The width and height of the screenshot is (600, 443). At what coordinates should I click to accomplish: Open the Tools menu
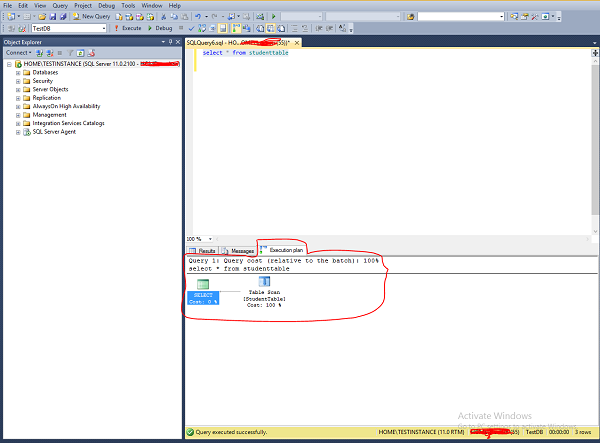coord(129,5)
